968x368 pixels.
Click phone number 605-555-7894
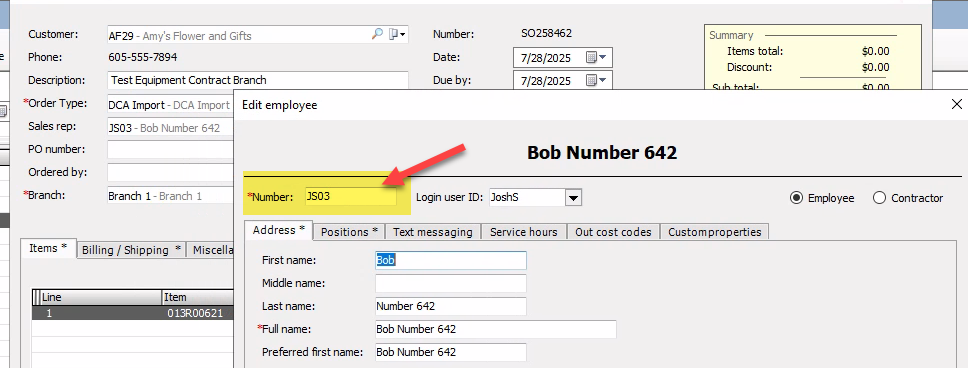tap(143, 57)
